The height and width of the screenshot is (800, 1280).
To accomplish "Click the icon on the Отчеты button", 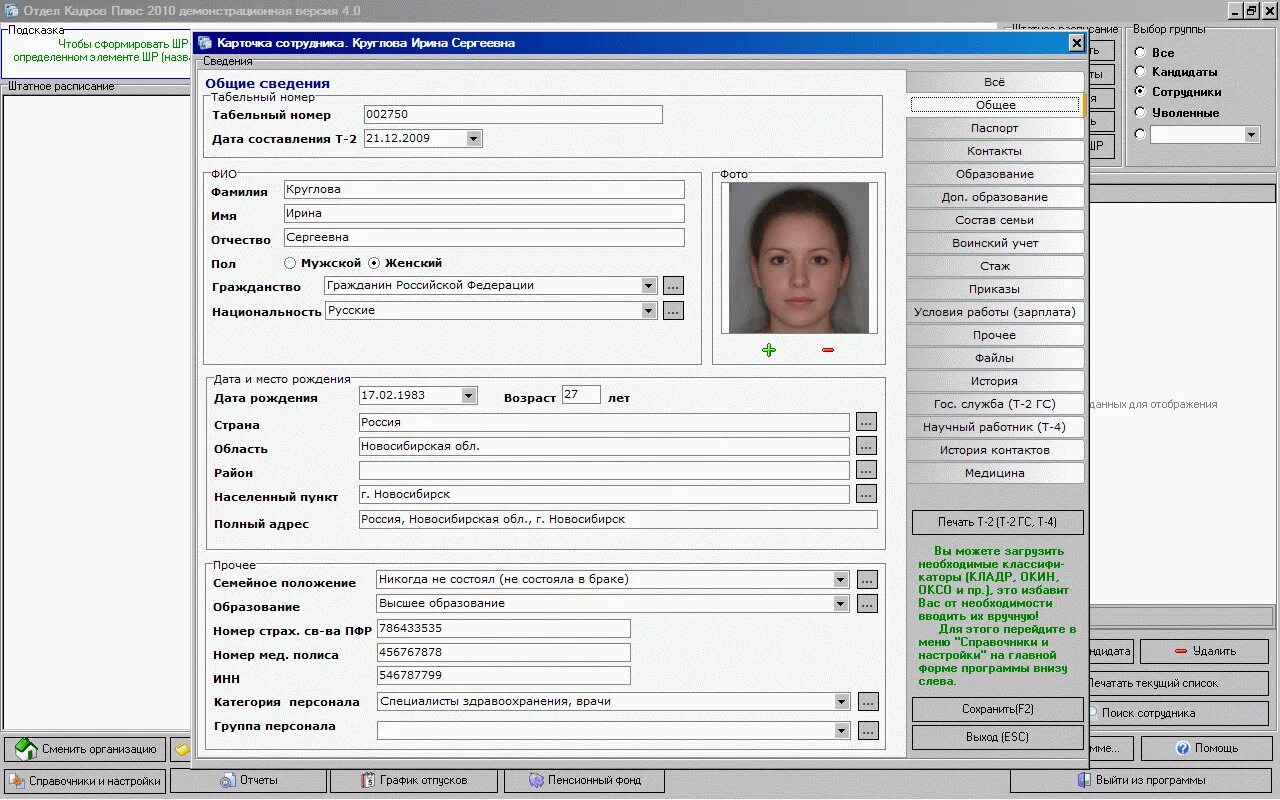I will (227, 780).
